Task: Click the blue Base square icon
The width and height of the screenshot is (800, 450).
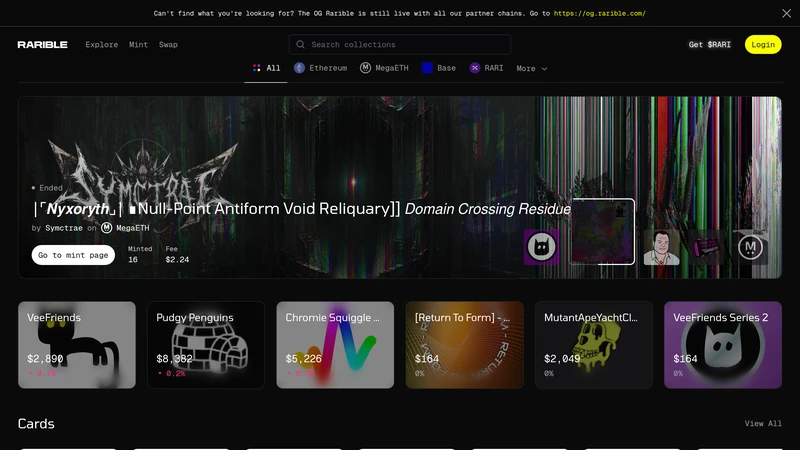Action: 427,68
